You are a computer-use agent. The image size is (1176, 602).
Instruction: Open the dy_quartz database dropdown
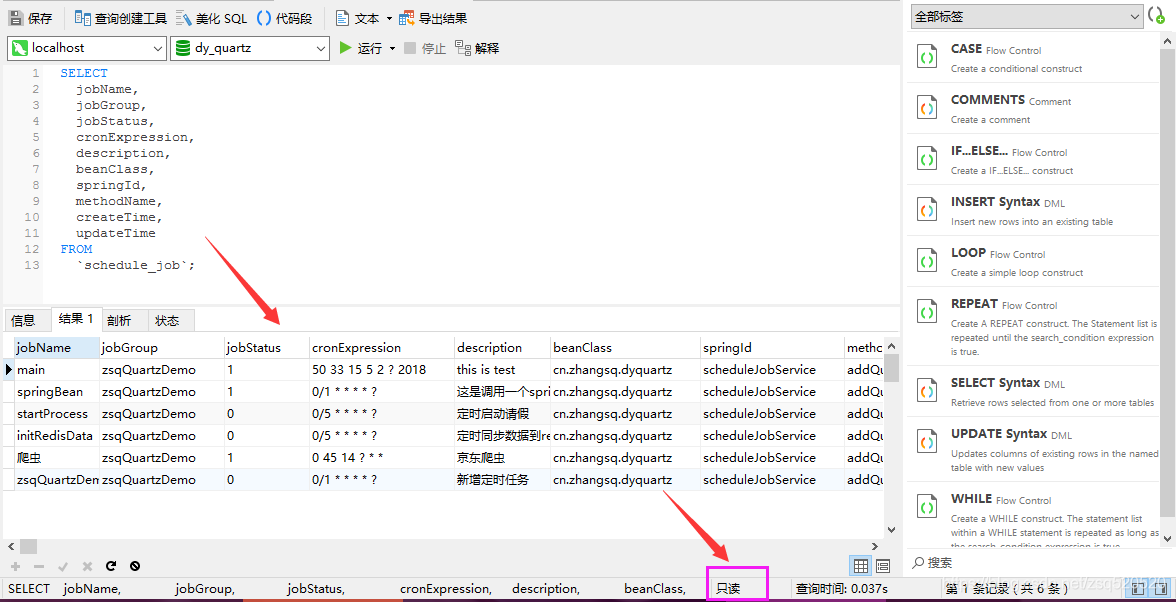[249, 48]
